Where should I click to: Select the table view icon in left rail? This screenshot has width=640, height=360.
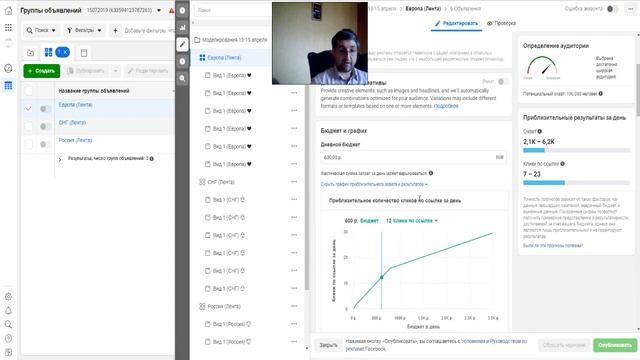(8, 85)
